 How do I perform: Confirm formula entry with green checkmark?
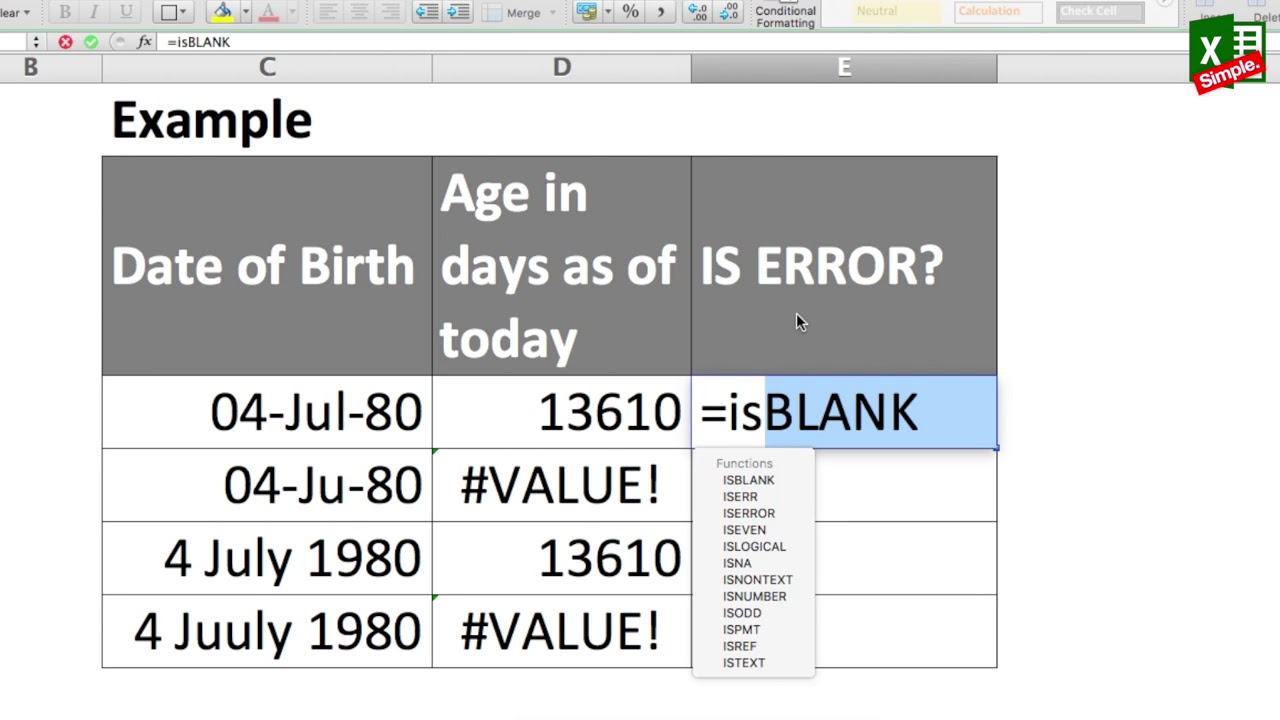tap(91, 42)
